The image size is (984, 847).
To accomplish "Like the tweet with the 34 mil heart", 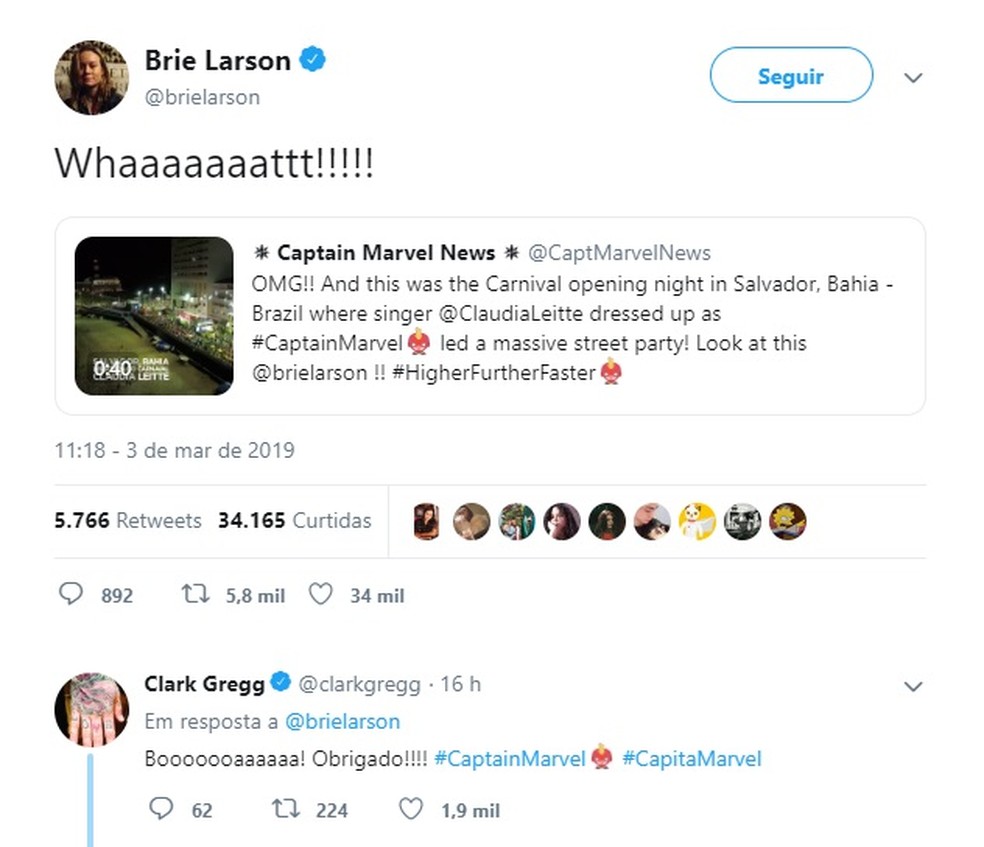I will tap(320, 594).
